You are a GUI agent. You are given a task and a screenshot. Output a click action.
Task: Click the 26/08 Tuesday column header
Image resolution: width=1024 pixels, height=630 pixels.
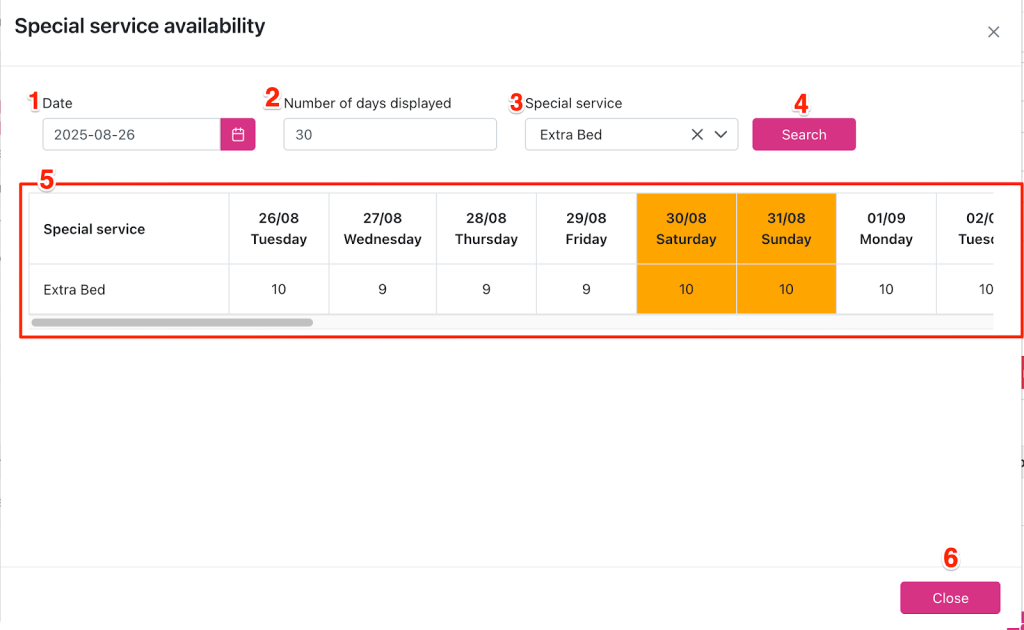point(278,229)
